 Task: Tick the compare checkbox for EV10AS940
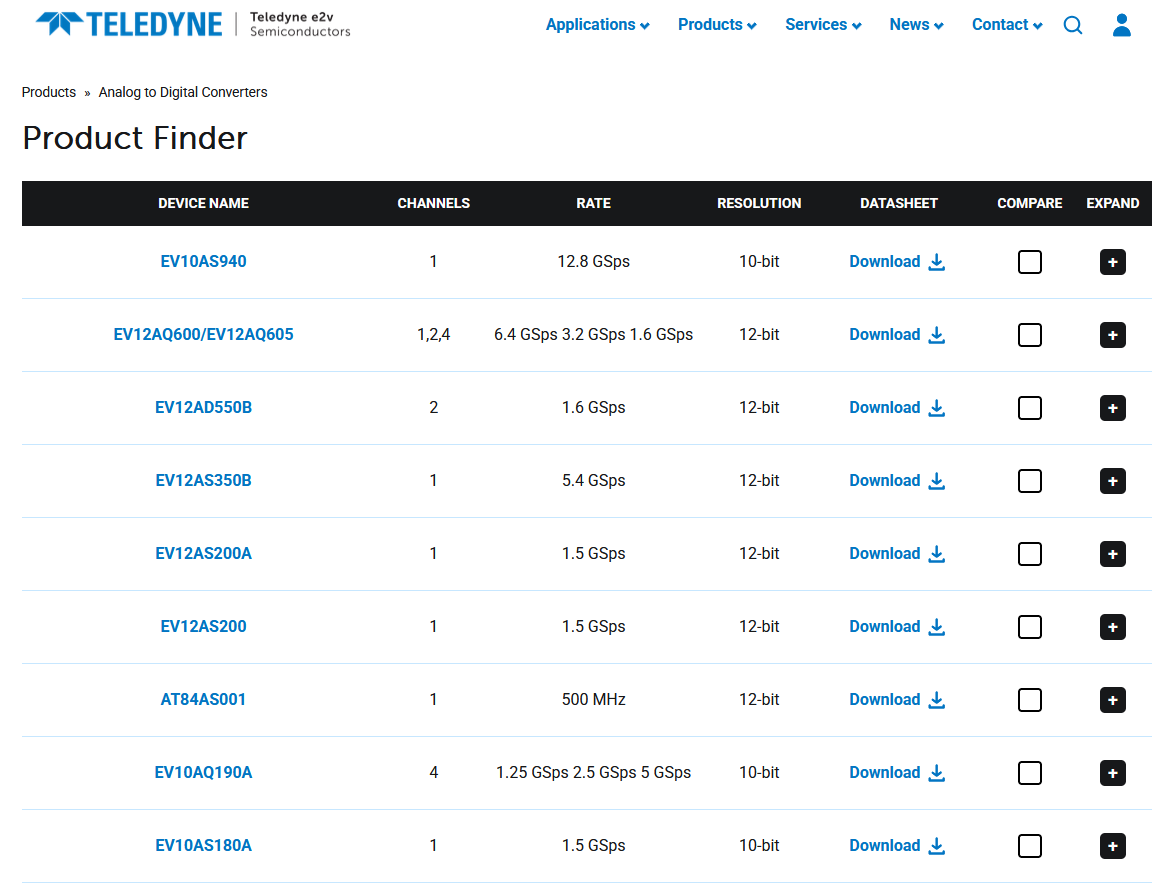[1029, 262]
